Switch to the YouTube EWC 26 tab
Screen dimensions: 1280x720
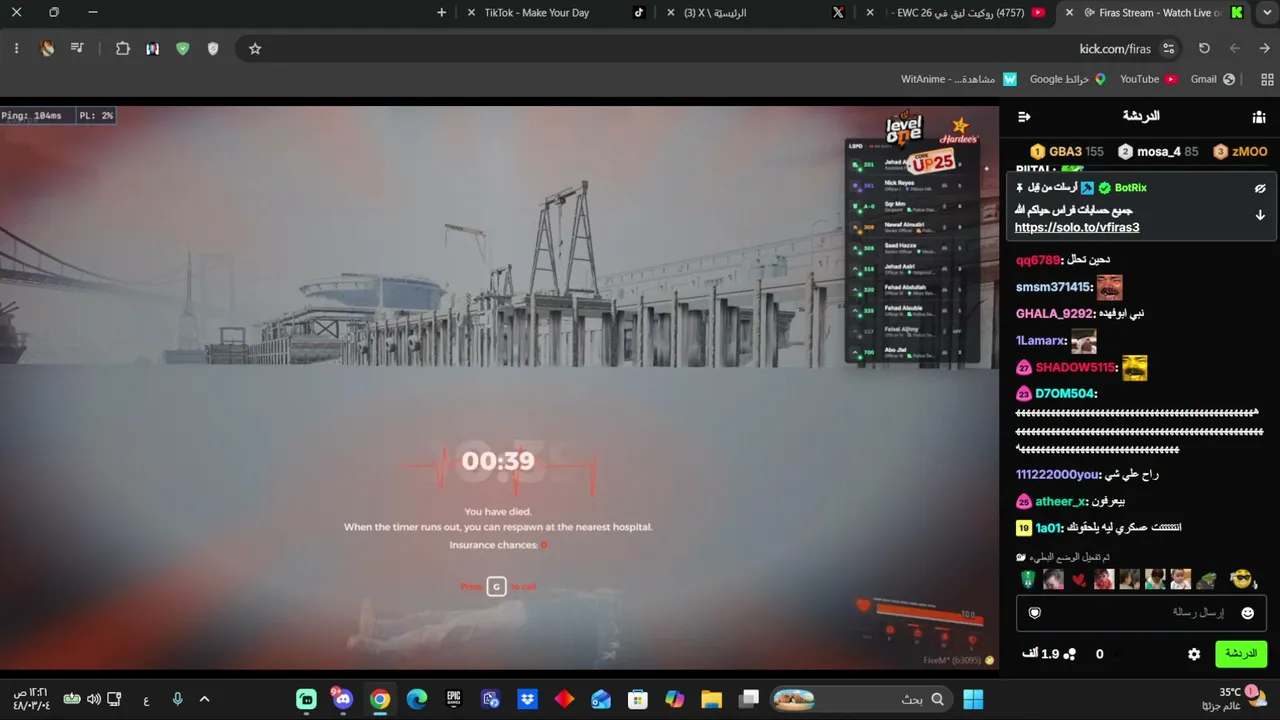coord(956,13)
